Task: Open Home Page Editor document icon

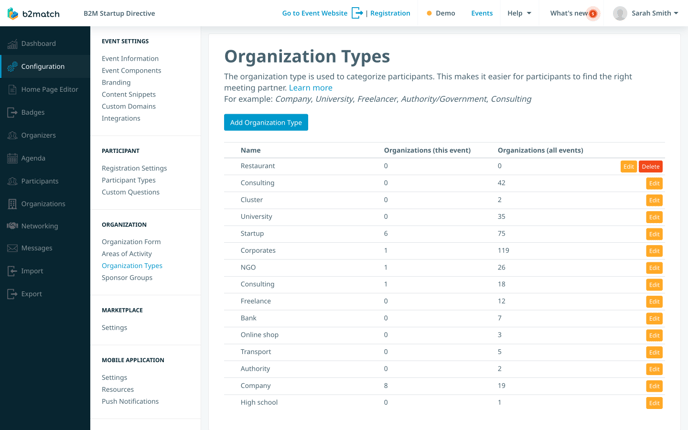Action: (x=12, y=90)
